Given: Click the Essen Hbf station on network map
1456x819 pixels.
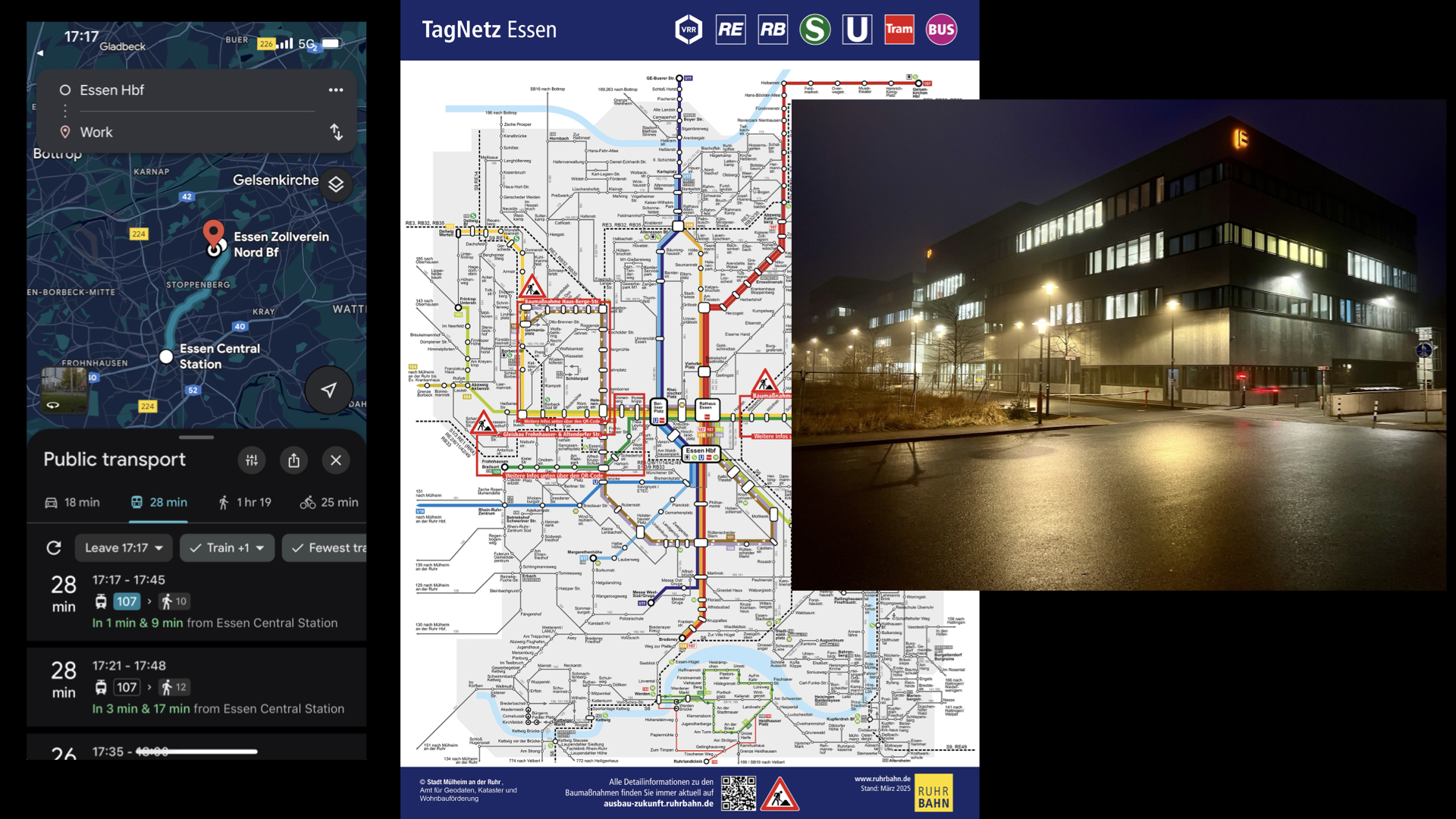Looking at the screenshot, I should pyautogui.click(x=700, y=453).
